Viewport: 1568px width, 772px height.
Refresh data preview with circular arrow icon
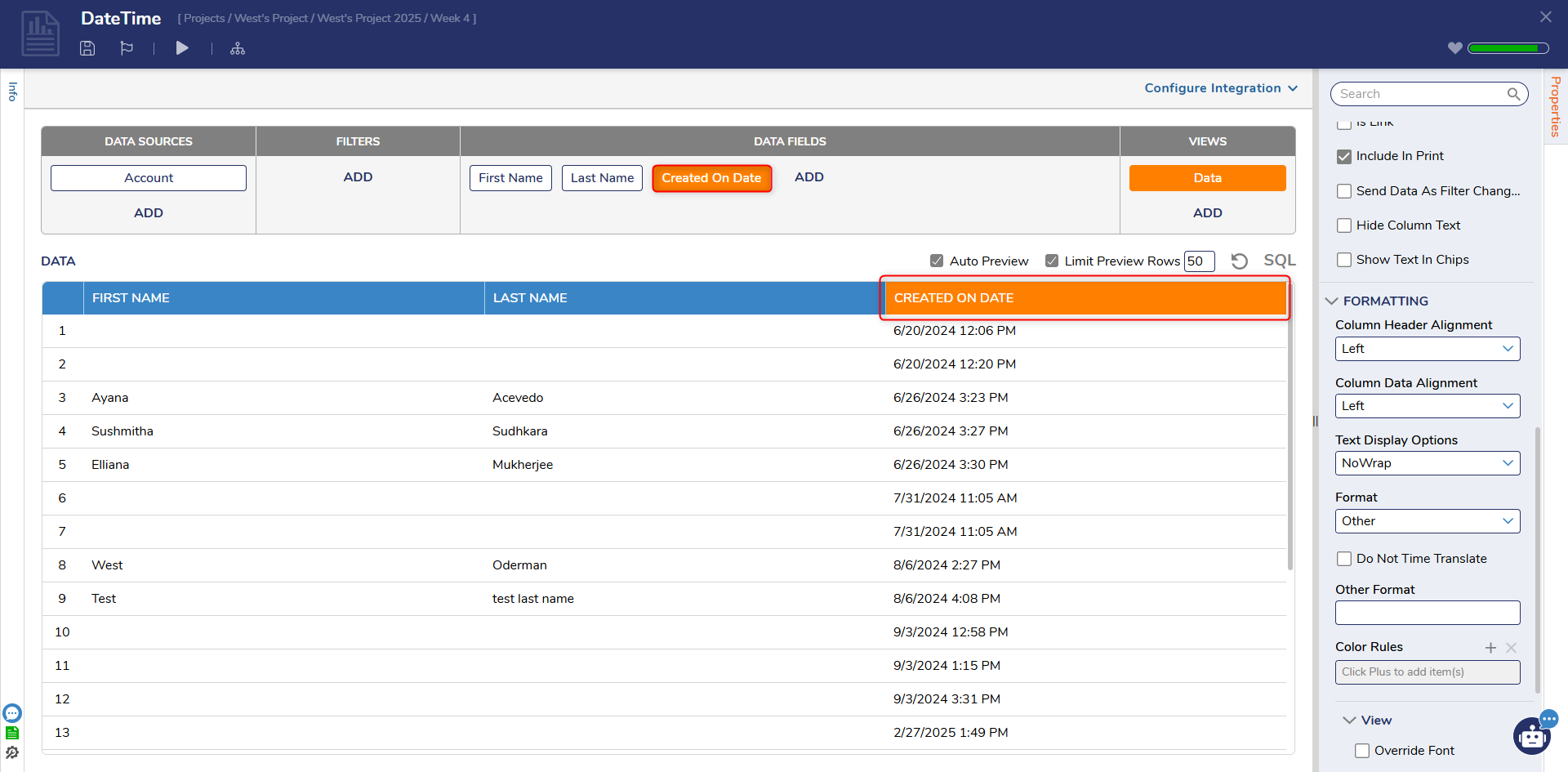coord(1239,261)
